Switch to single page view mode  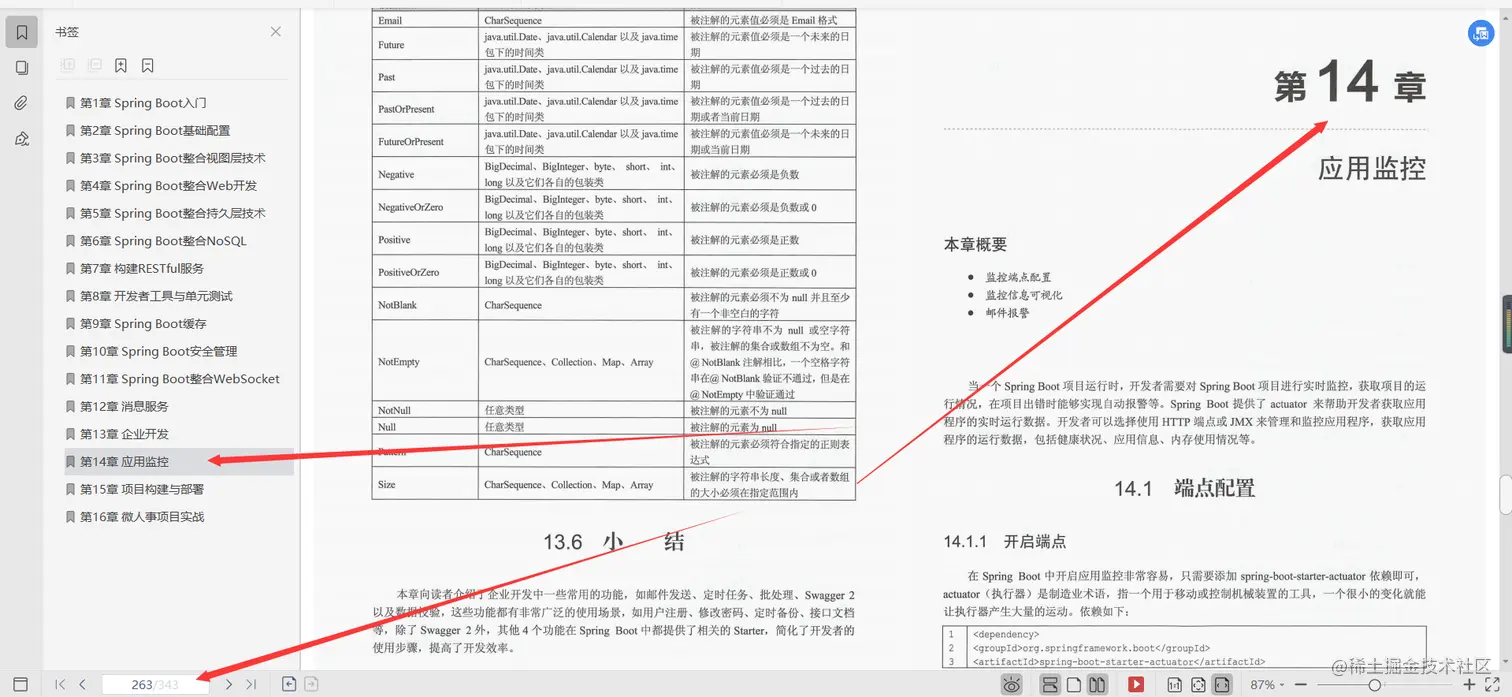(1075, 685)
